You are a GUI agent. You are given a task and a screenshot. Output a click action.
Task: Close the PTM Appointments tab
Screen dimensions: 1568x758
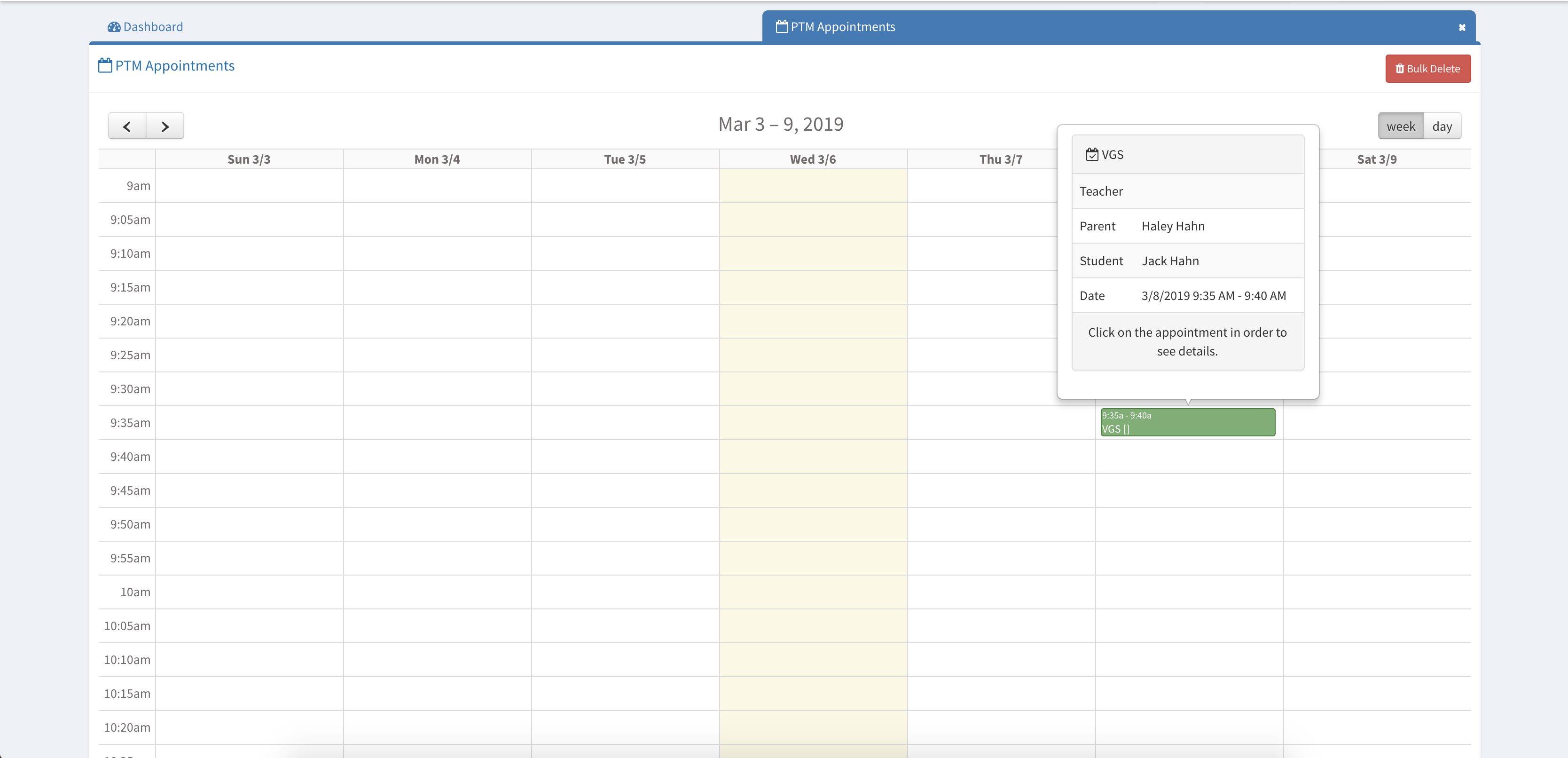point(1461,27)
